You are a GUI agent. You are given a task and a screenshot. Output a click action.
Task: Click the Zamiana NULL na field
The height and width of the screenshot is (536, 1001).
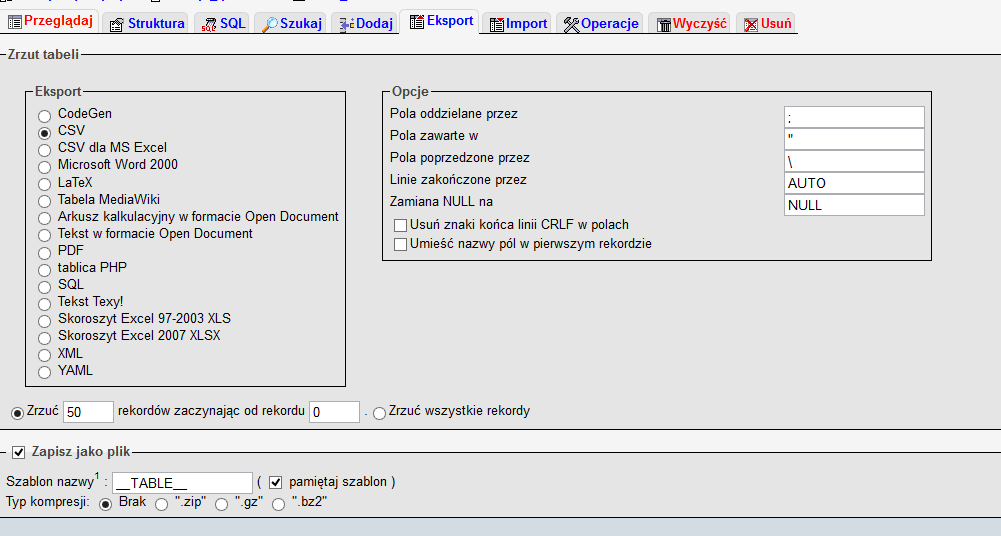click(x=854, y=205)
